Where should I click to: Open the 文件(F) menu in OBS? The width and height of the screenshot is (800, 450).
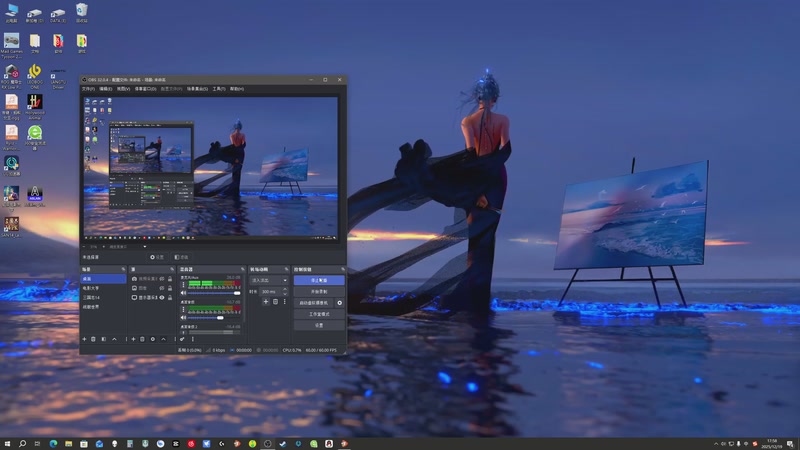88,89
